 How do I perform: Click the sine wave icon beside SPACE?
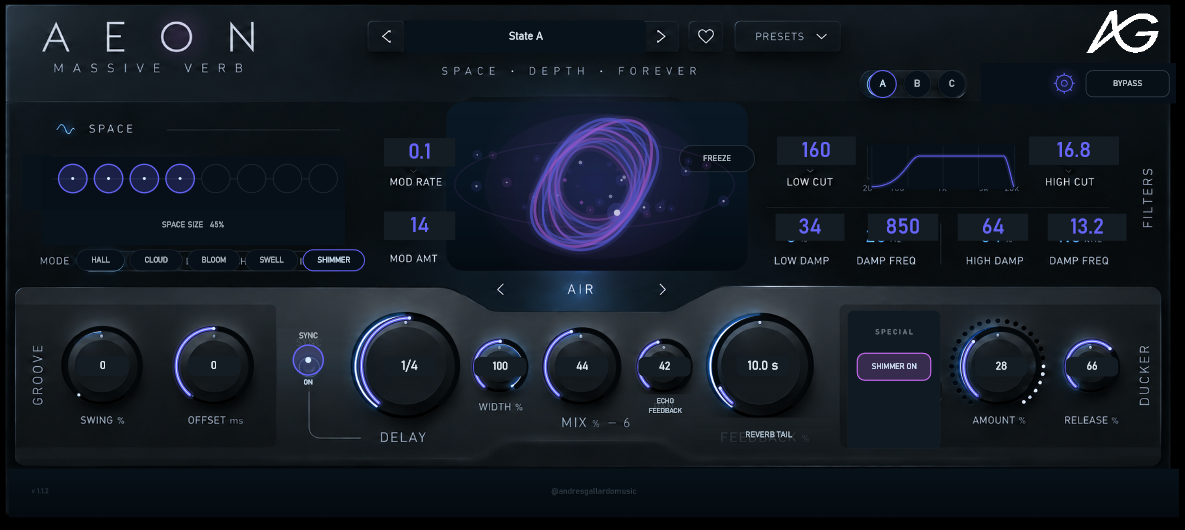66,129
